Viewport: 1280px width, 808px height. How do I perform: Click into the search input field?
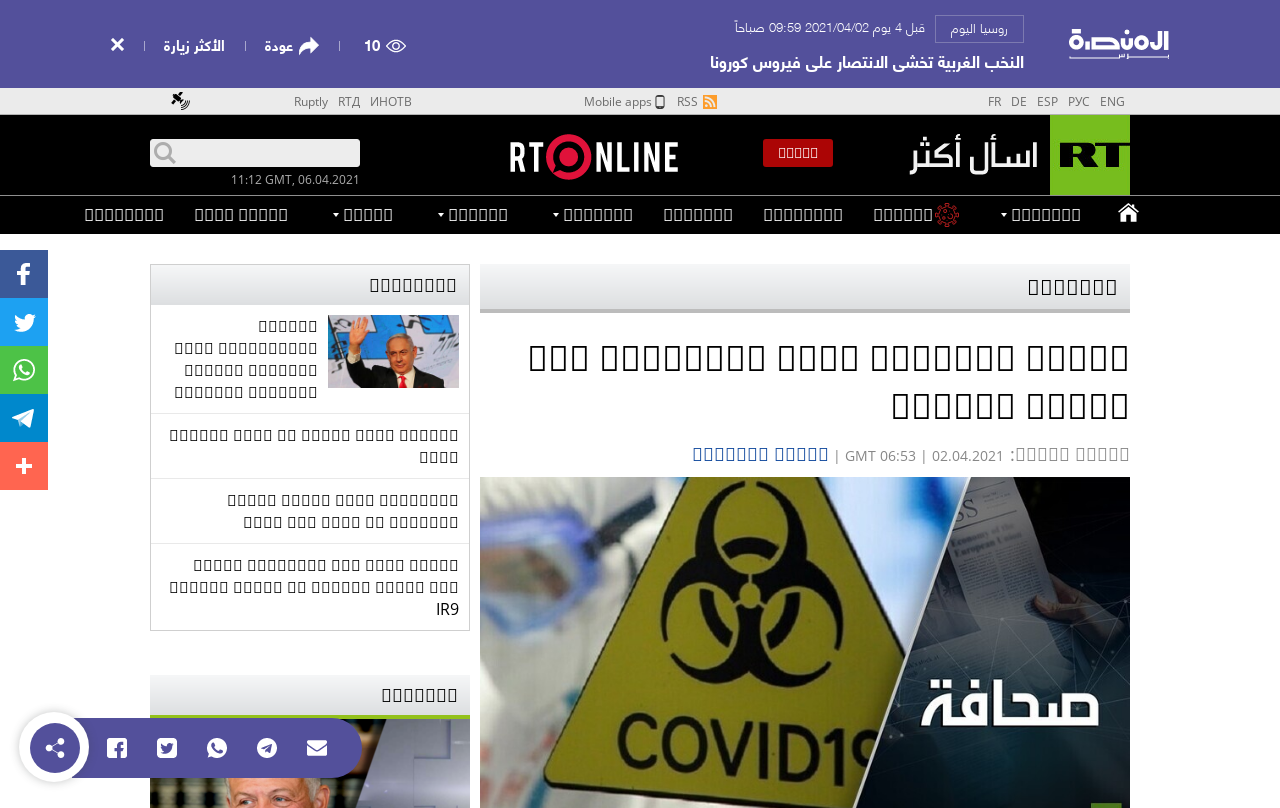click(x=267, y=153)
